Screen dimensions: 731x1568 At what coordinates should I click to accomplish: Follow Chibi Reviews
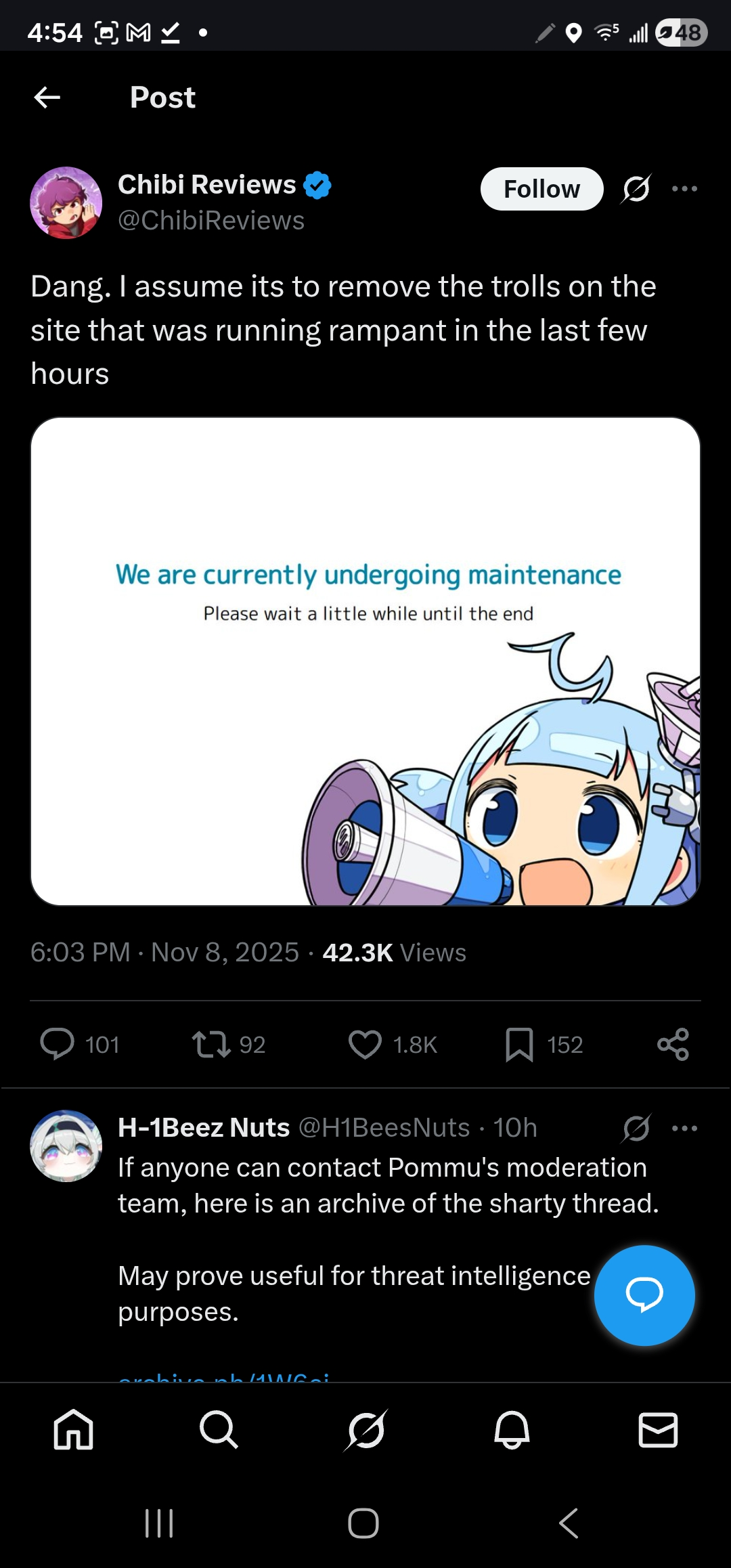tap(541, 189)
